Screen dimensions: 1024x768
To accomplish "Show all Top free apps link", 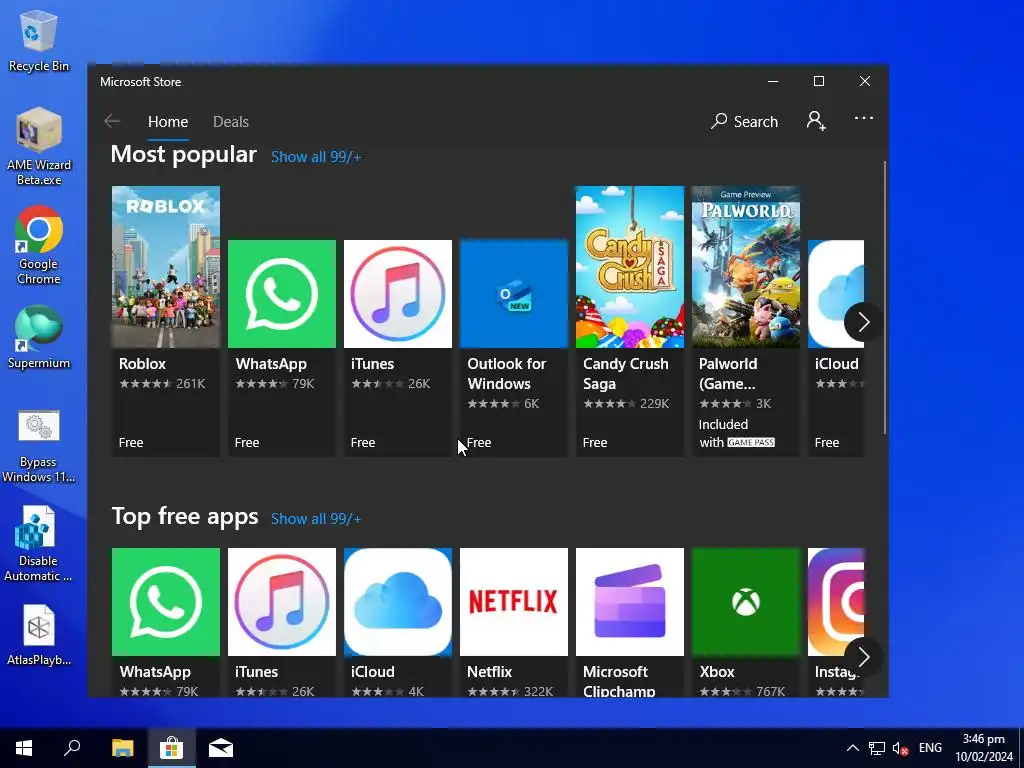I will (316, 519).
